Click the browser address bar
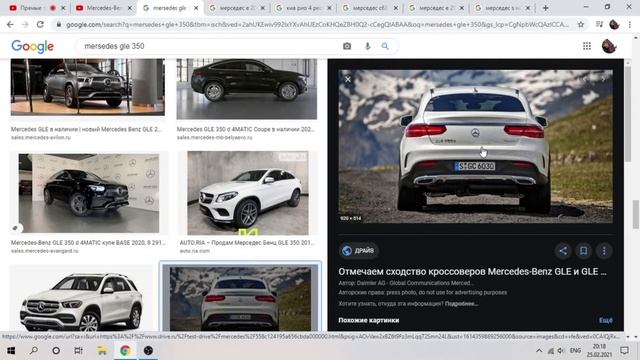Image resolution: width=640 pixels, height=360 pixels. [x=317, y=24]
